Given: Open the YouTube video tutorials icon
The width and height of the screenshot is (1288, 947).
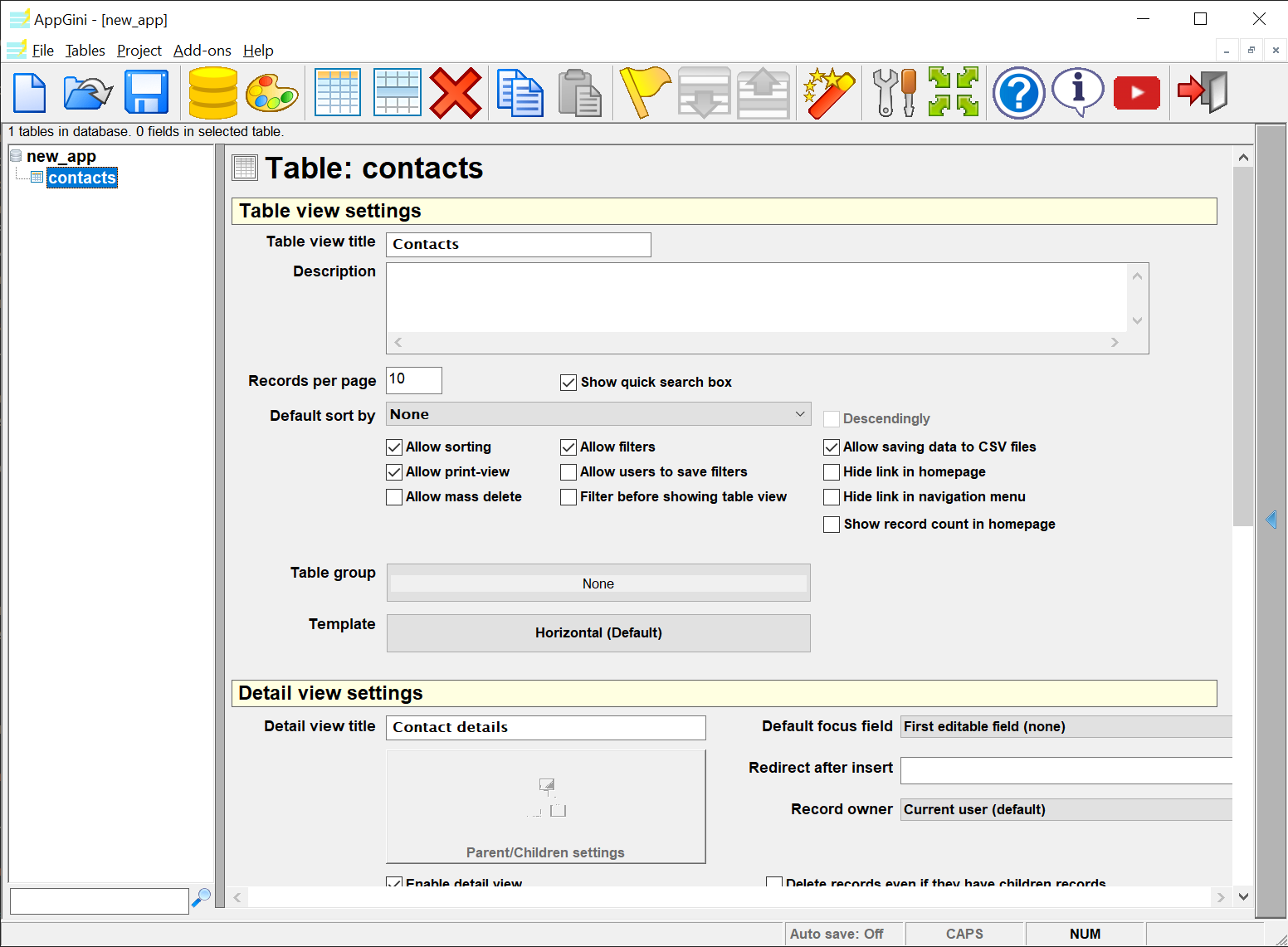Looking at the screenshot, I should tap(1136, 92).
